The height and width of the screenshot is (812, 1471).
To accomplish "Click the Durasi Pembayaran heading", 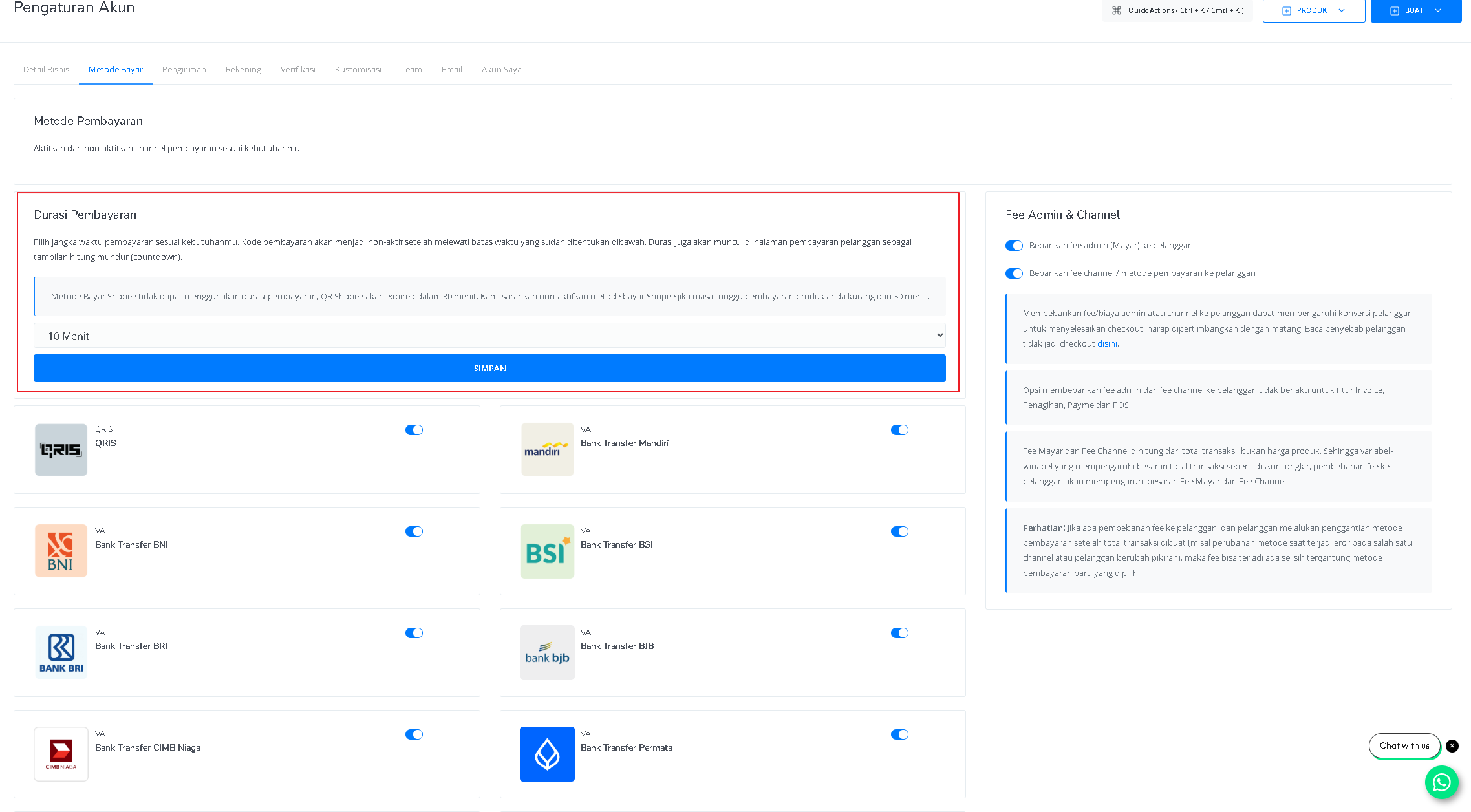I will tap(85, 215).
